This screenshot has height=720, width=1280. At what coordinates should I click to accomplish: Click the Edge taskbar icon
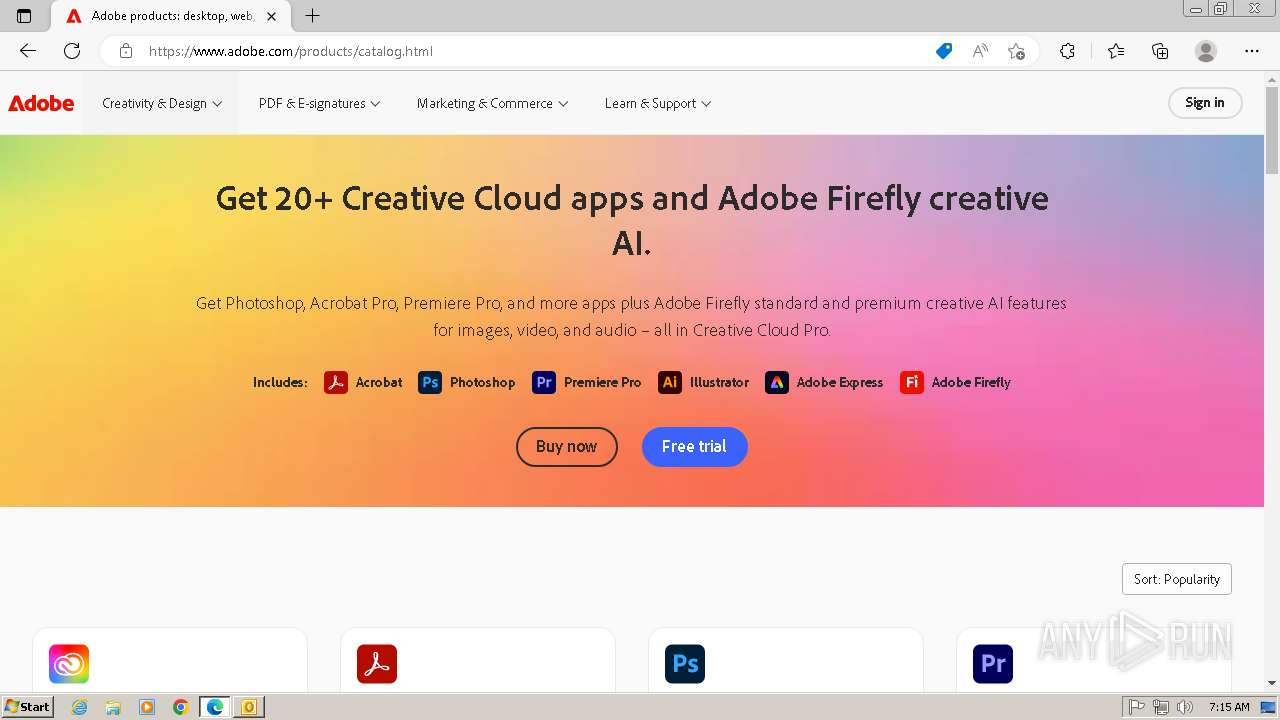(x=215, y=707)
